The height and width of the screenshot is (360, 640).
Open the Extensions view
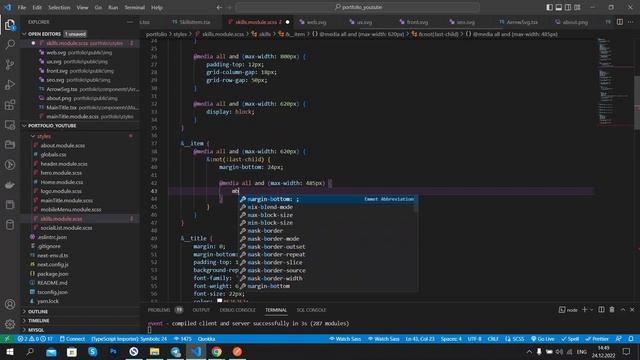[10, 104]
